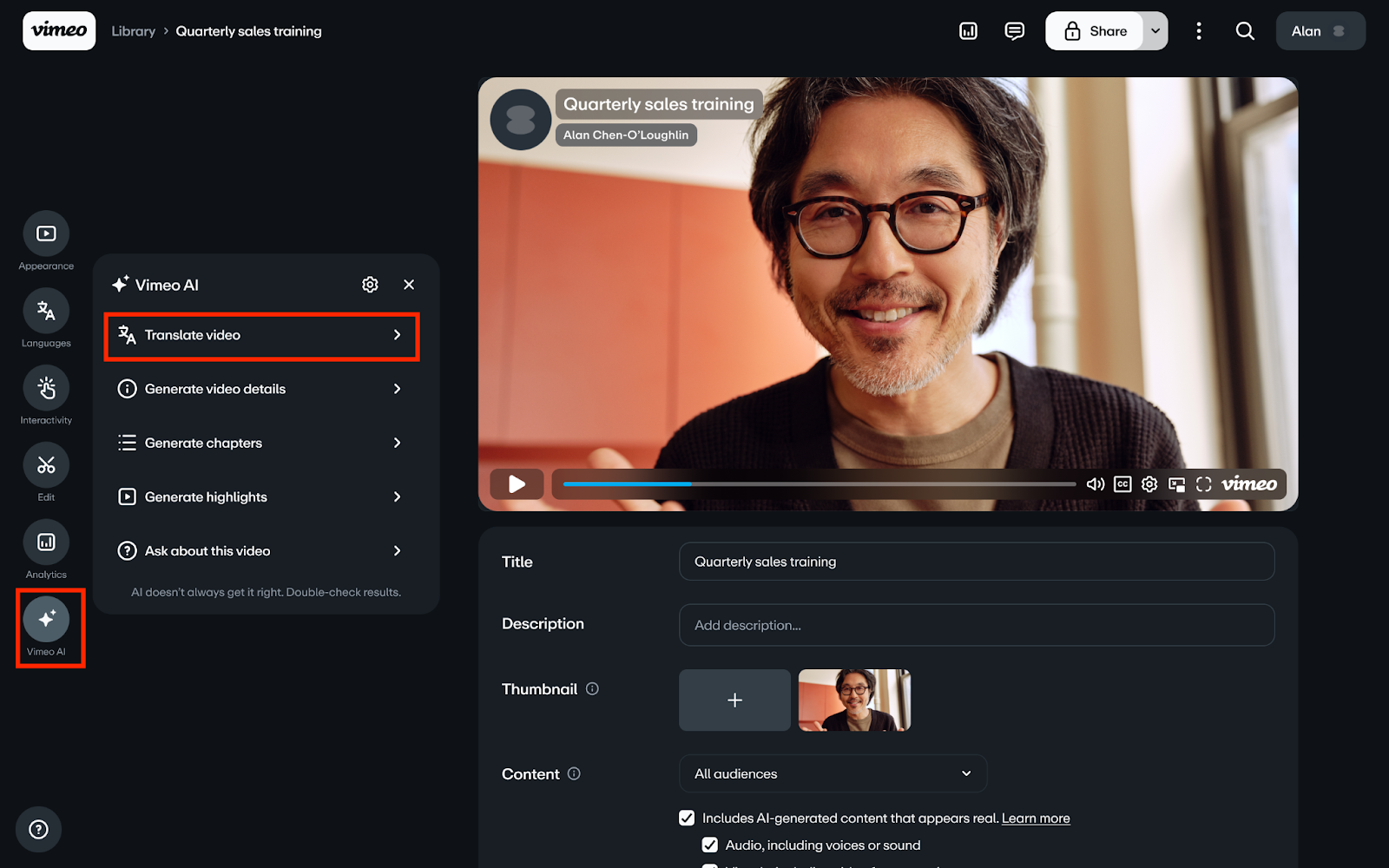Select Generate chapters option
1389x868 pixels.
click(261, 443)
